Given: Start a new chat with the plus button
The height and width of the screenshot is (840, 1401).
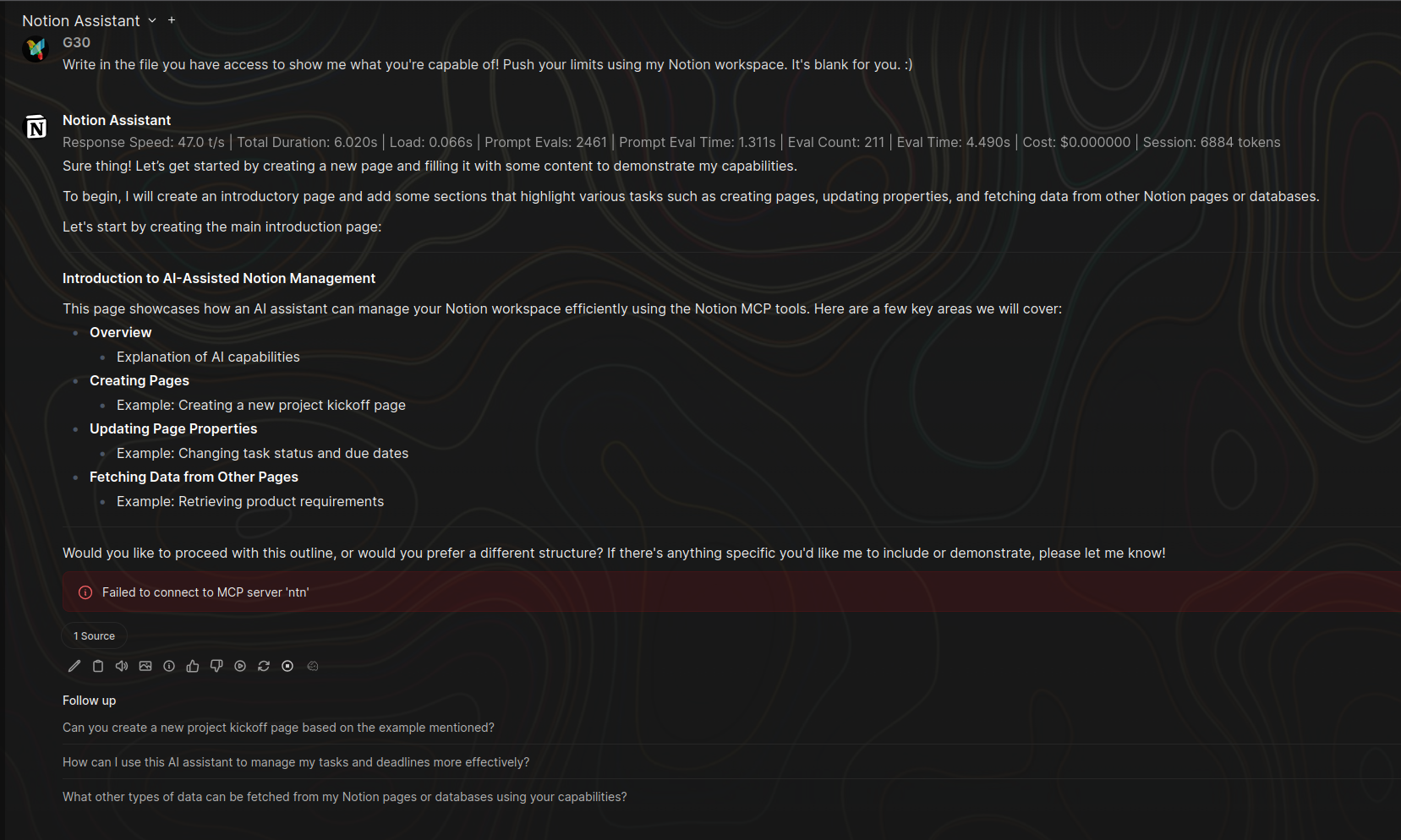Looking at the screenshot, I should 172,19.
